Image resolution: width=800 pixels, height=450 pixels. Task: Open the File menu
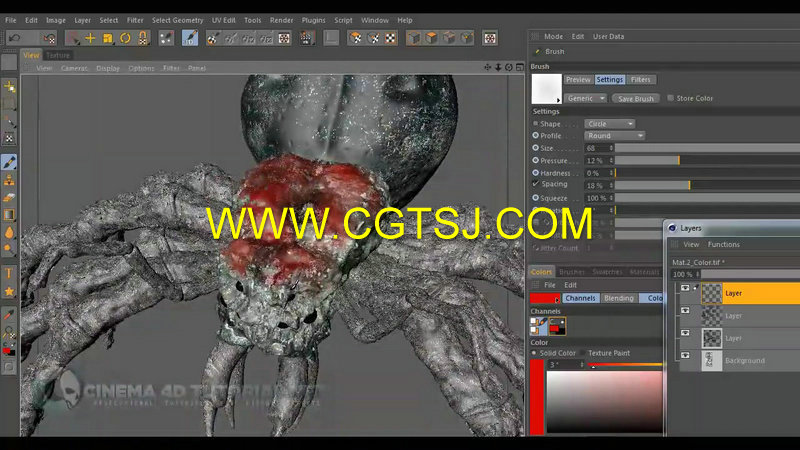(11, 20)
